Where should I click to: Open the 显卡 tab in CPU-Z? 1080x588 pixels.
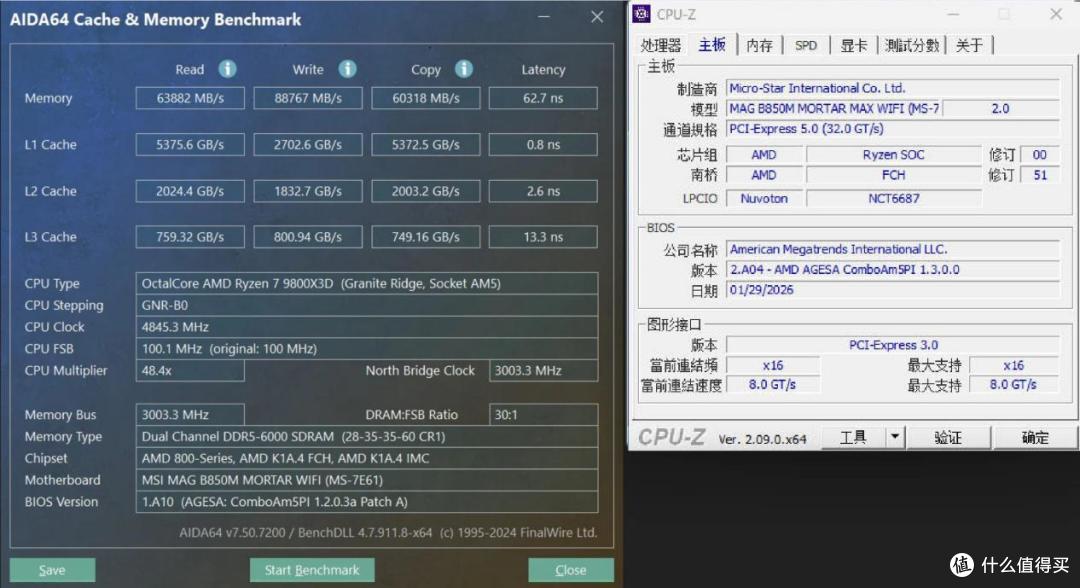pos(853,45)
